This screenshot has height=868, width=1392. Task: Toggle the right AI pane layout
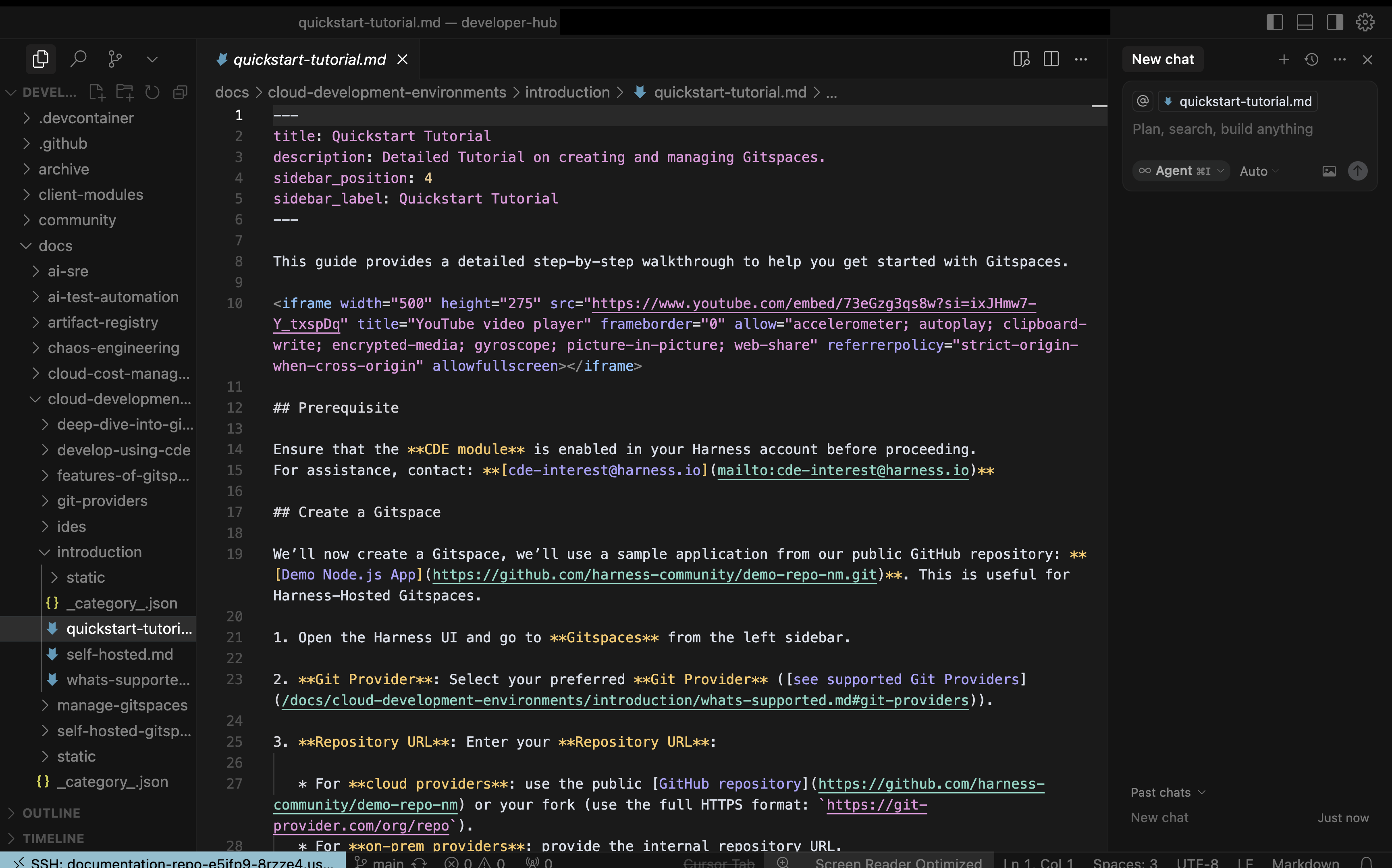click(x=1335, y=23)
